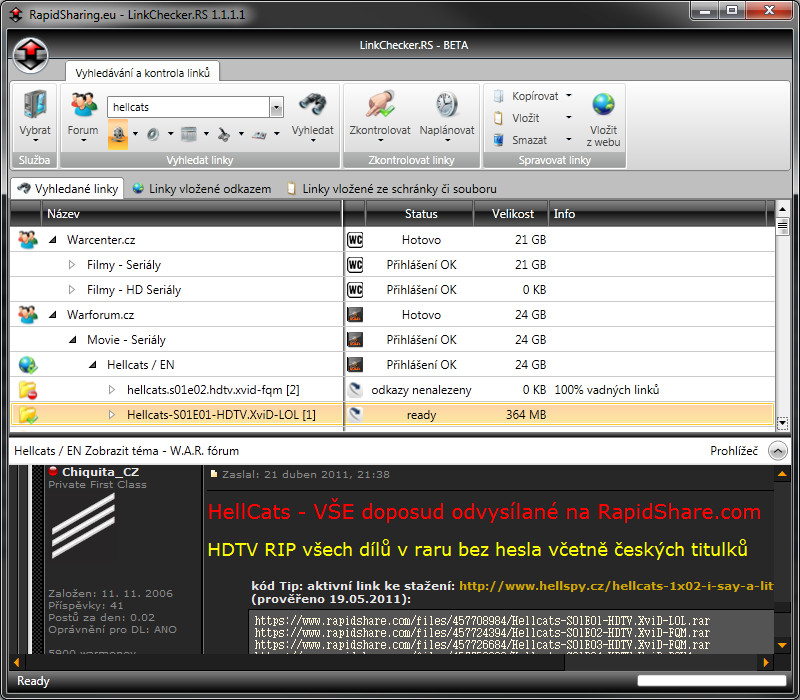Screen dimensions: 800x700
Task: Click the WC icon in Filmy - Seriály row
Action: click(x=355, y=265)
